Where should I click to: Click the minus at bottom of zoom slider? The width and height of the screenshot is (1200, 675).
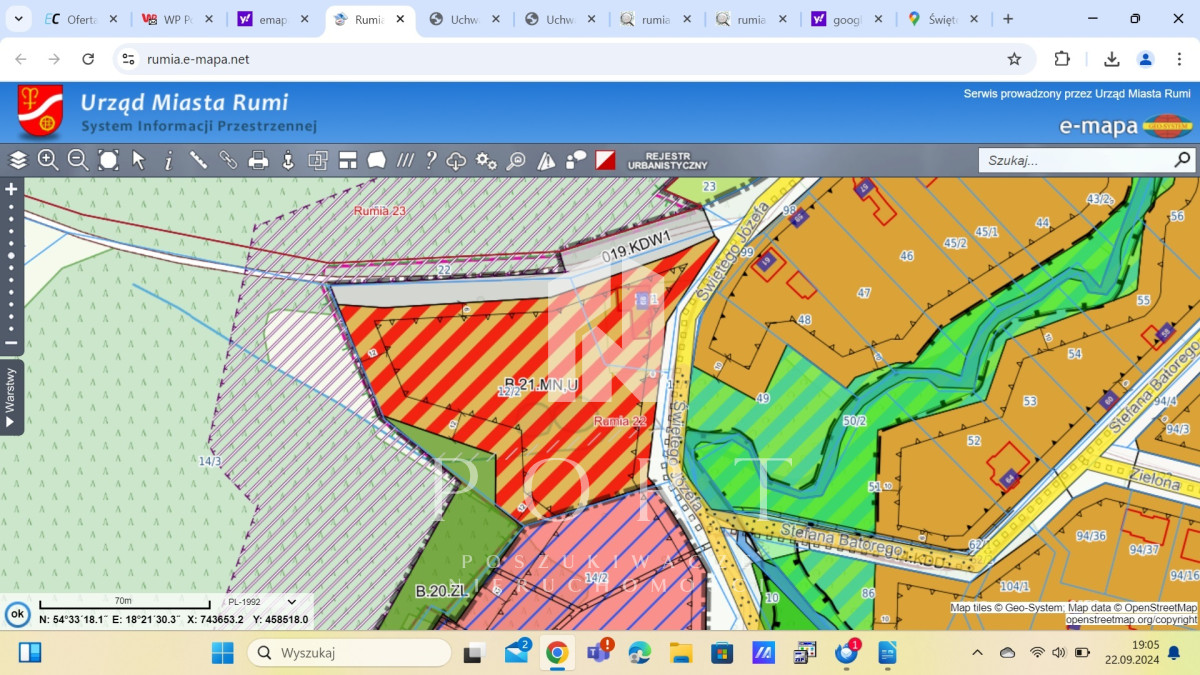[11, 343]
